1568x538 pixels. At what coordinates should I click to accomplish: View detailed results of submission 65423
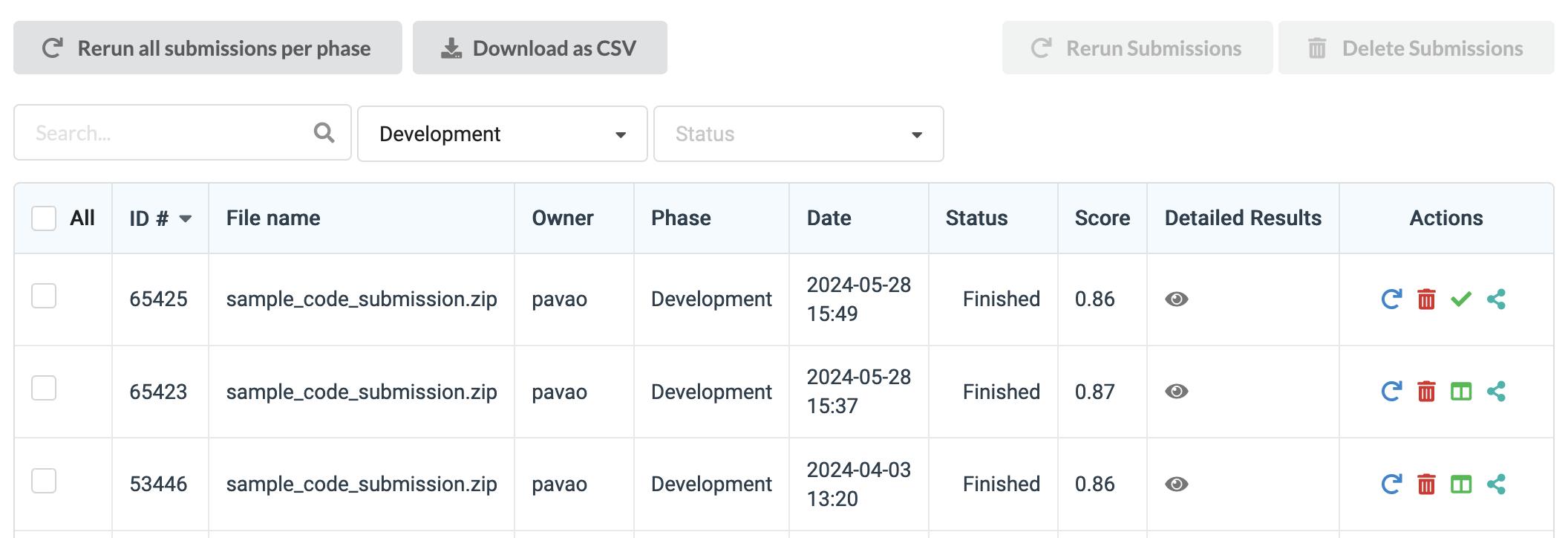[x=1176, y=392]
